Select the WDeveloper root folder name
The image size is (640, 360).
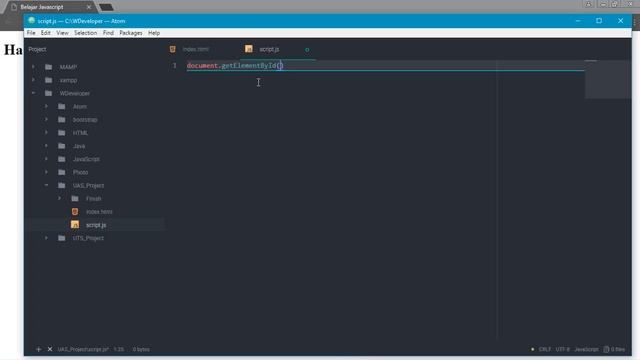pos(75,93)
